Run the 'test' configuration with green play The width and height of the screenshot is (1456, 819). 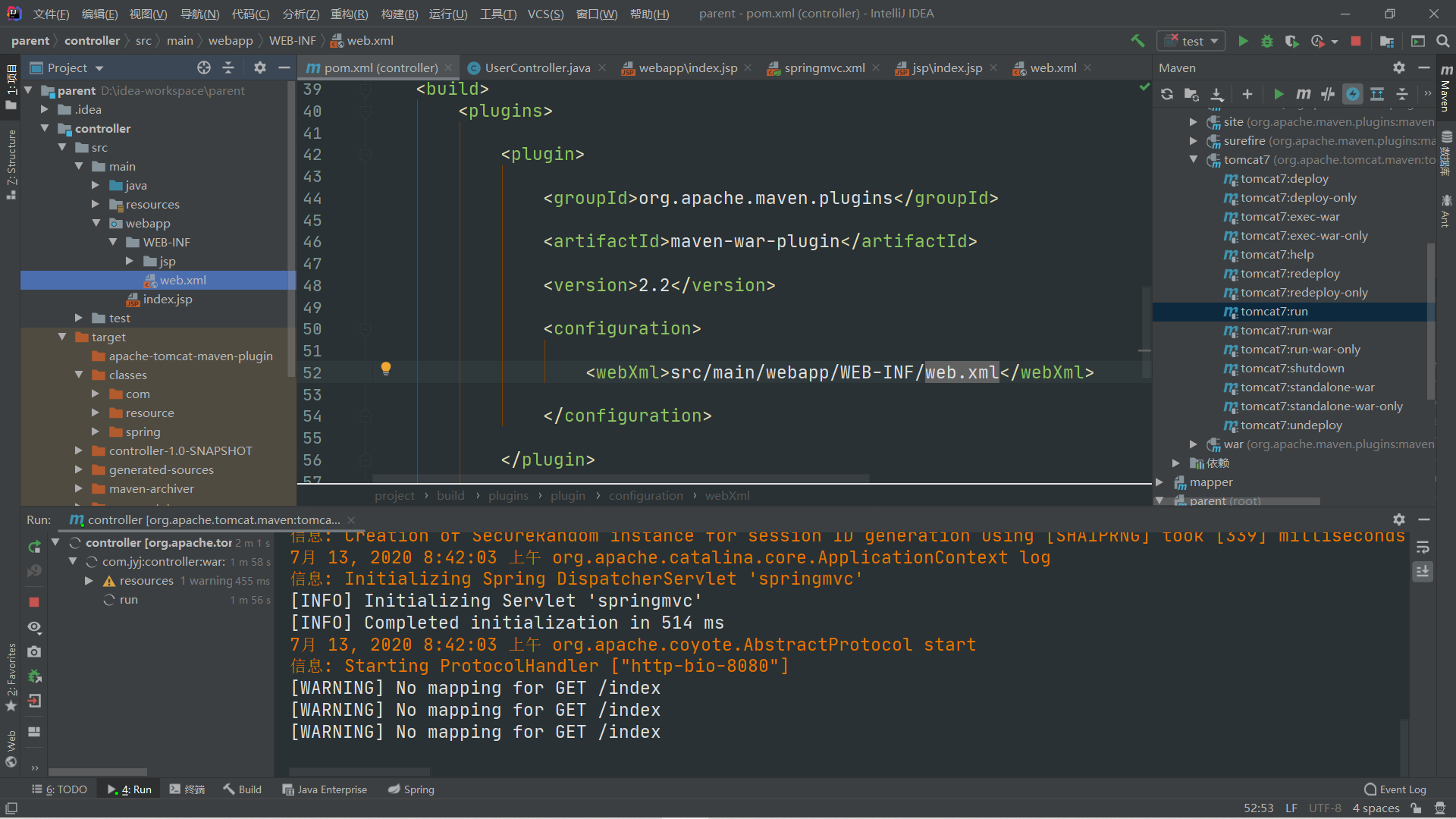click(x=1243, y=41)
